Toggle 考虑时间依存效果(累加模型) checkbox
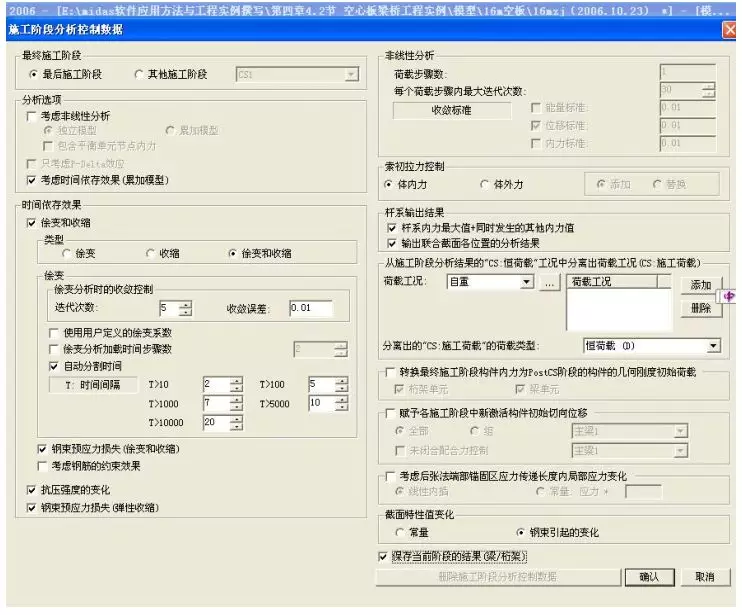 coord(32,180)
